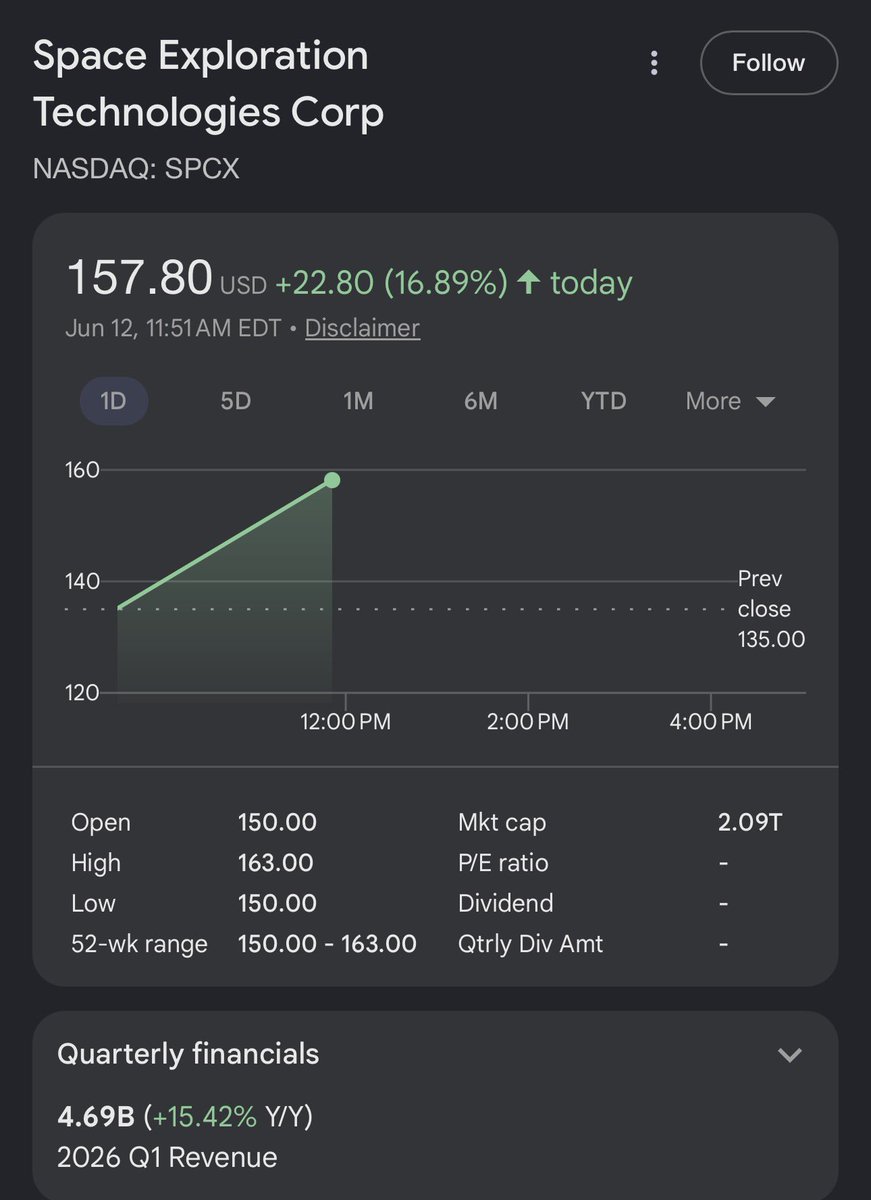This screenshot has height=1200, width=871.
Task: Click the NASDAQ: SPCX ticker text
Action: point(136,168)
